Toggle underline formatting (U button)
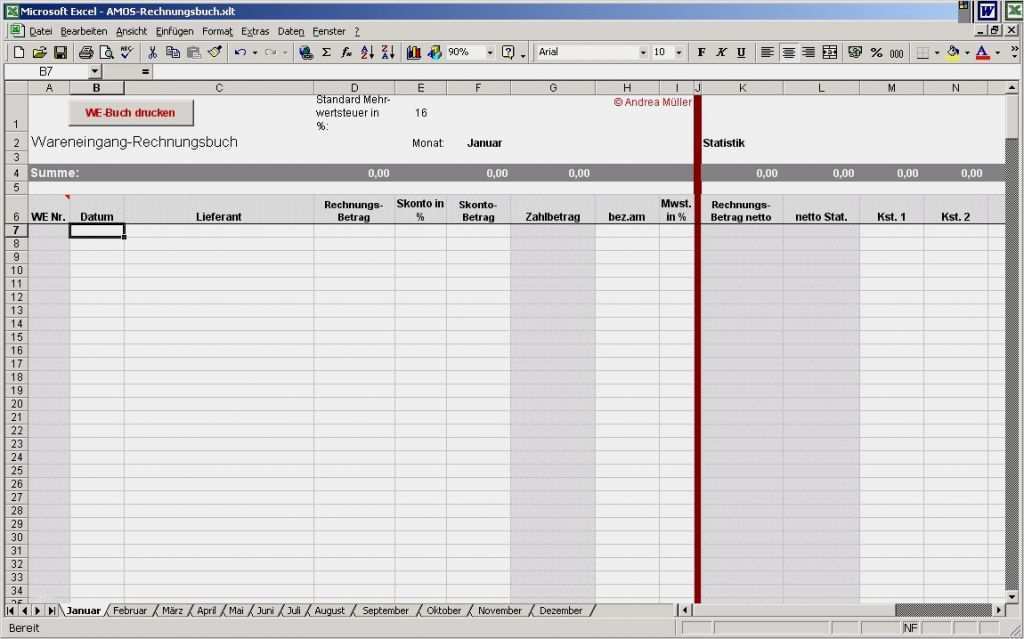The image size is (1024, 639). point(741,52)
